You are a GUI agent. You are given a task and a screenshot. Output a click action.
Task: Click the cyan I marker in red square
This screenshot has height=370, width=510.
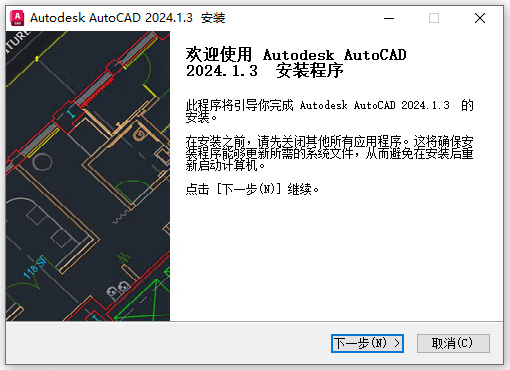(70, 114)
